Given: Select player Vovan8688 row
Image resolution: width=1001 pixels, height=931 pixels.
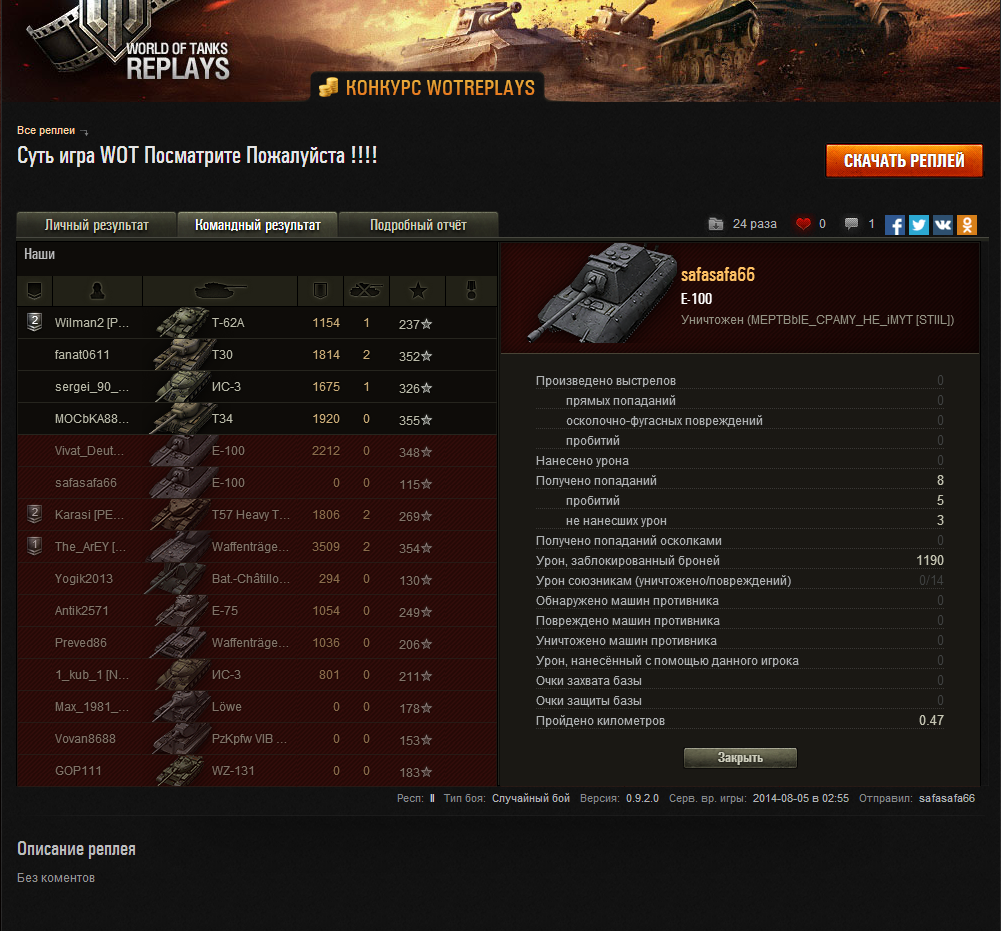Looking at the screenshot, I should click(257, 738).
